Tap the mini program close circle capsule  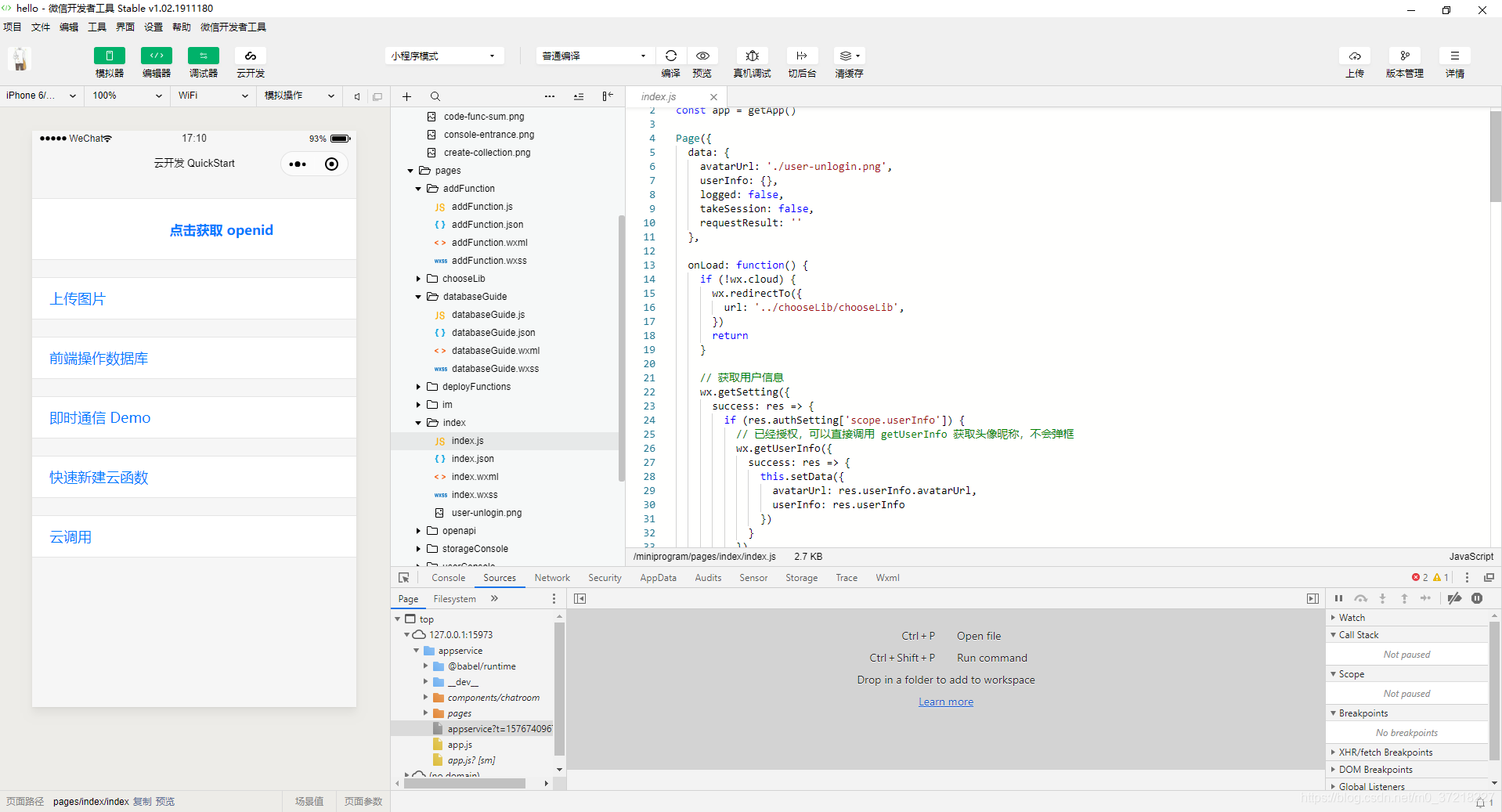click(x=331, y=164)
